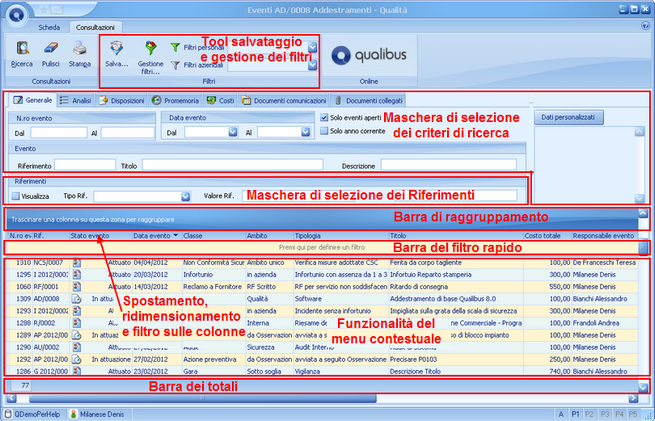Collapse the grouping bar with its arrow
This screenshot has width=655, height=421.
[643, 213]
